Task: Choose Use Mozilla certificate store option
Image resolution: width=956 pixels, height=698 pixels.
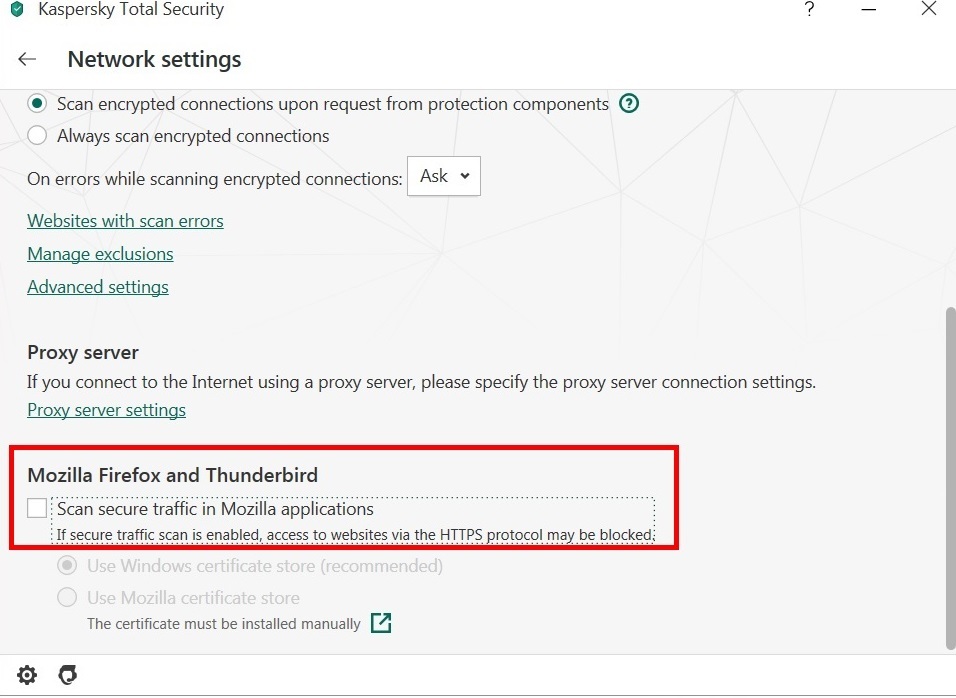Action: click(x=67, y=598)
